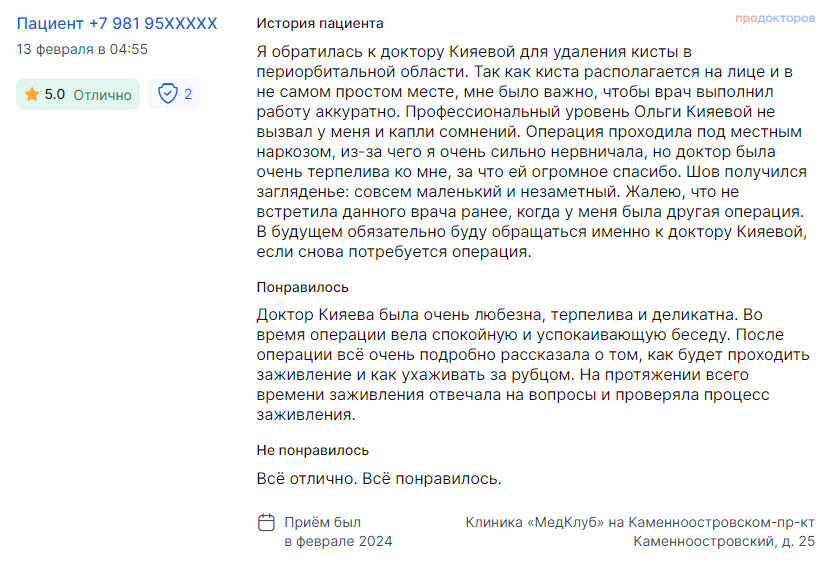The width and height of the screenshot is (837, 566).
Task: Click the Понравилось section heading
Action: coord(303,287)
